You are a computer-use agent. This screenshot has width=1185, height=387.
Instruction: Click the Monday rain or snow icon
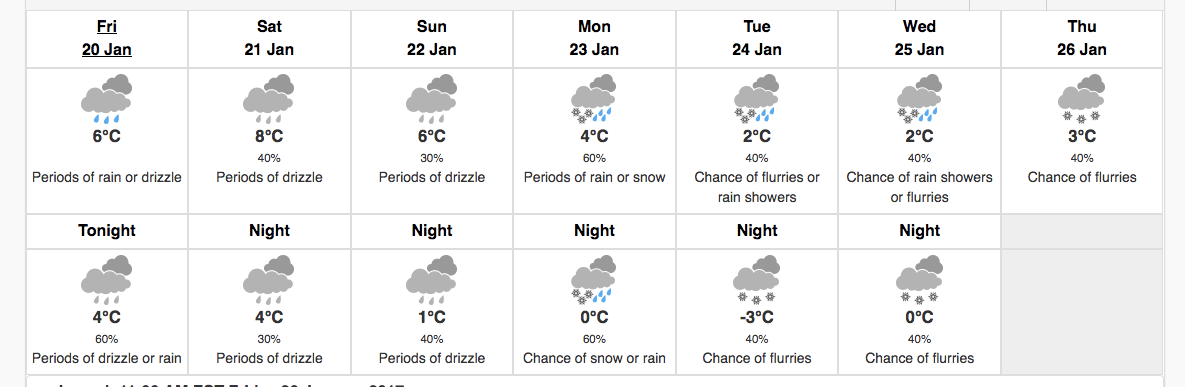tap(594, 99)
